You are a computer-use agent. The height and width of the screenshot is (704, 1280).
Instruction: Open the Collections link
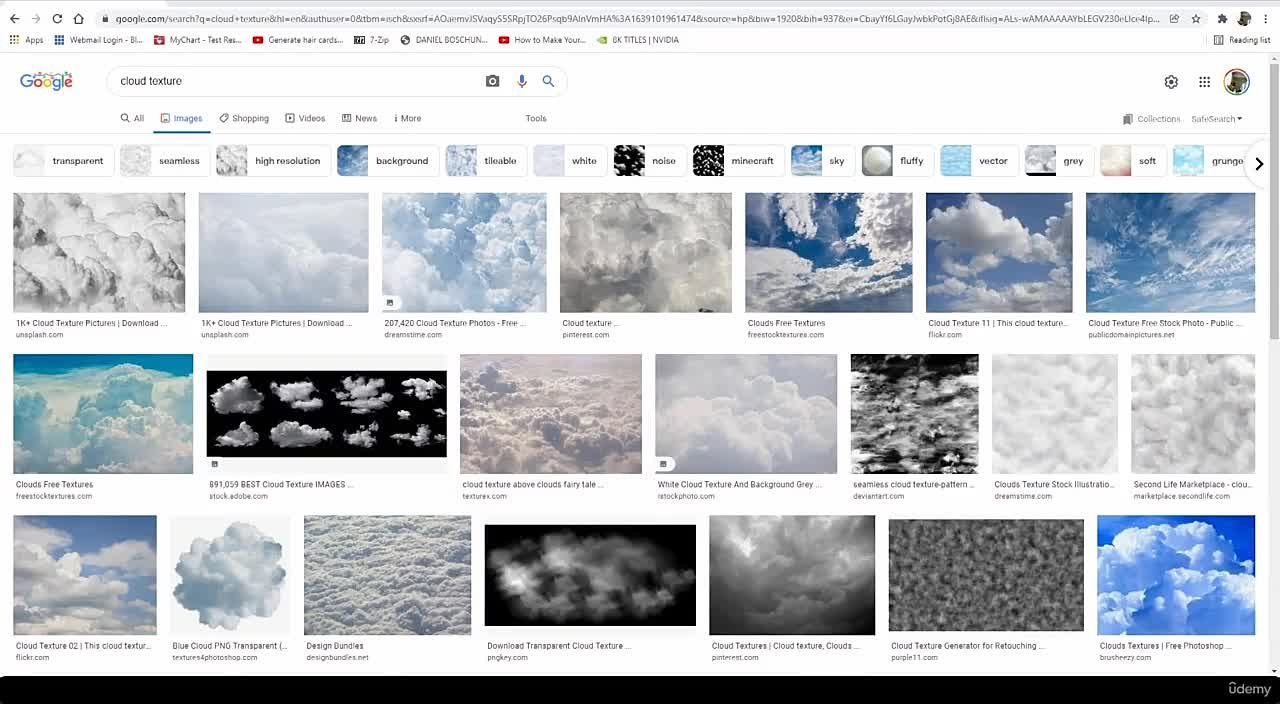1151,119
